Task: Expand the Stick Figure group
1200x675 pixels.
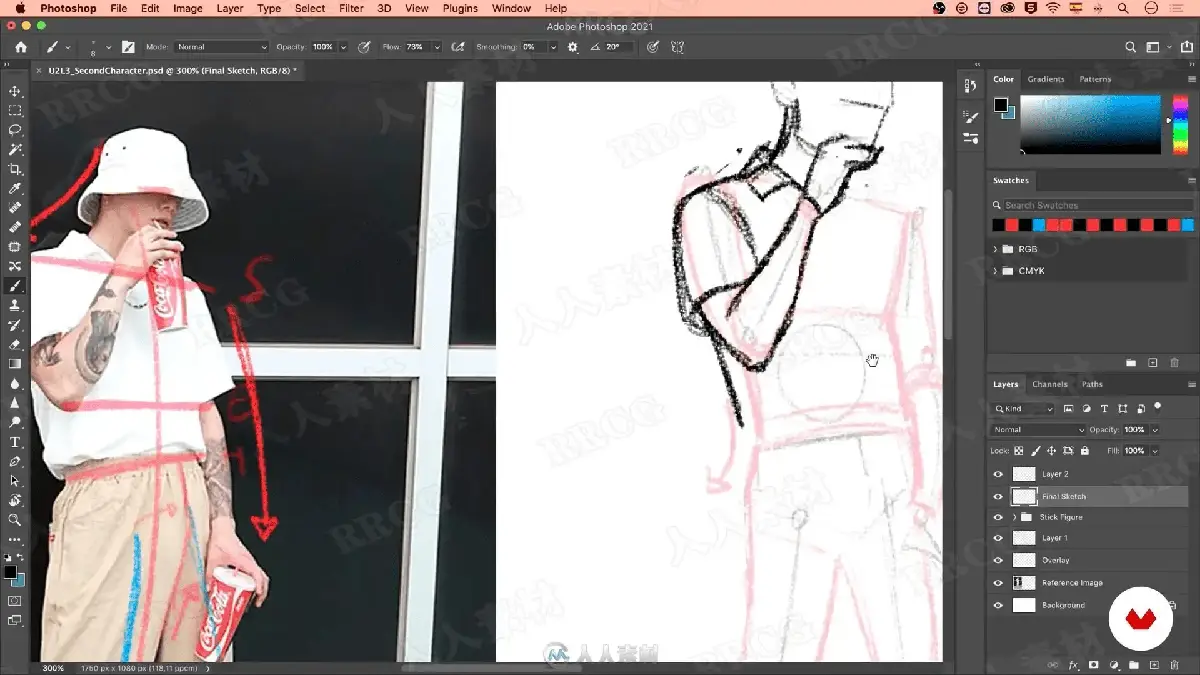Action: pos(1014,517)
